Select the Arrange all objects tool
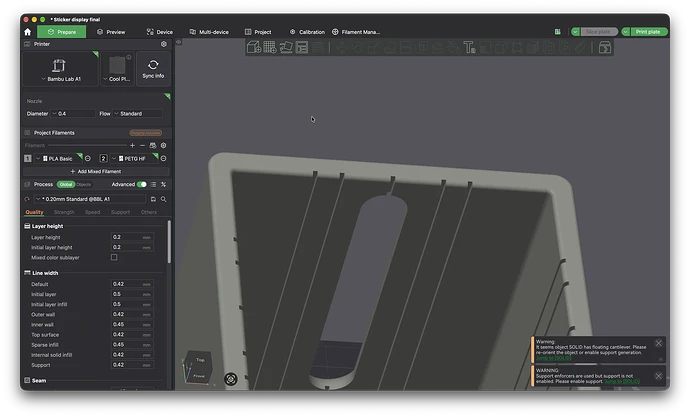Image resolution: width=690 pixels, height=417 pixels. coord(302,47)
